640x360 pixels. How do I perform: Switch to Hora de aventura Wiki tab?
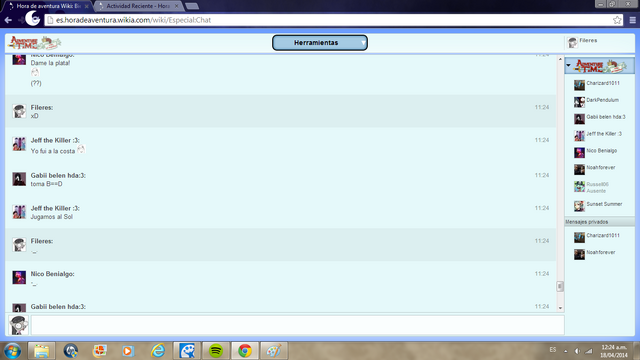click(47, 6)
